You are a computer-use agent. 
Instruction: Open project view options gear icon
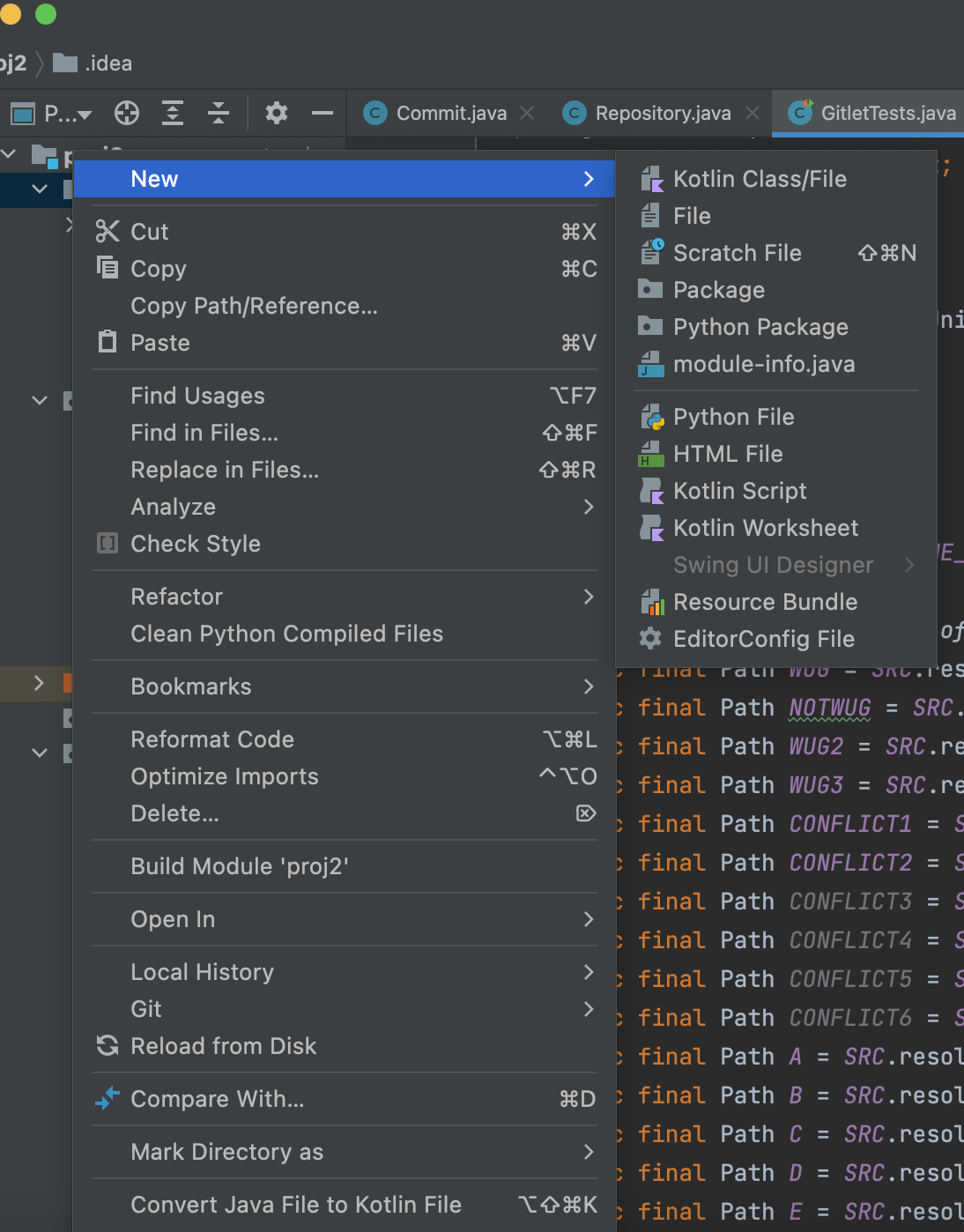[x=277, y=113]
